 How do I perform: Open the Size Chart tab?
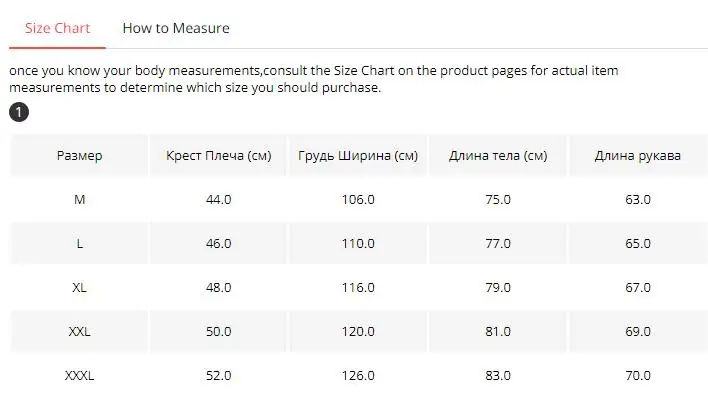[x=57, y=28]
